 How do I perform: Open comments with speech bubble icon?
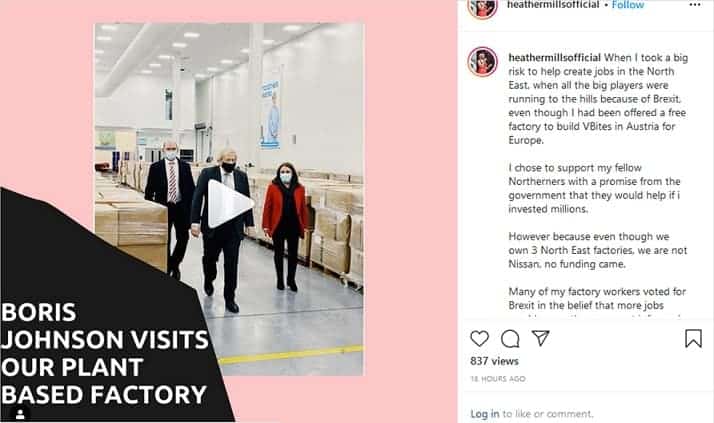[510, 339]
